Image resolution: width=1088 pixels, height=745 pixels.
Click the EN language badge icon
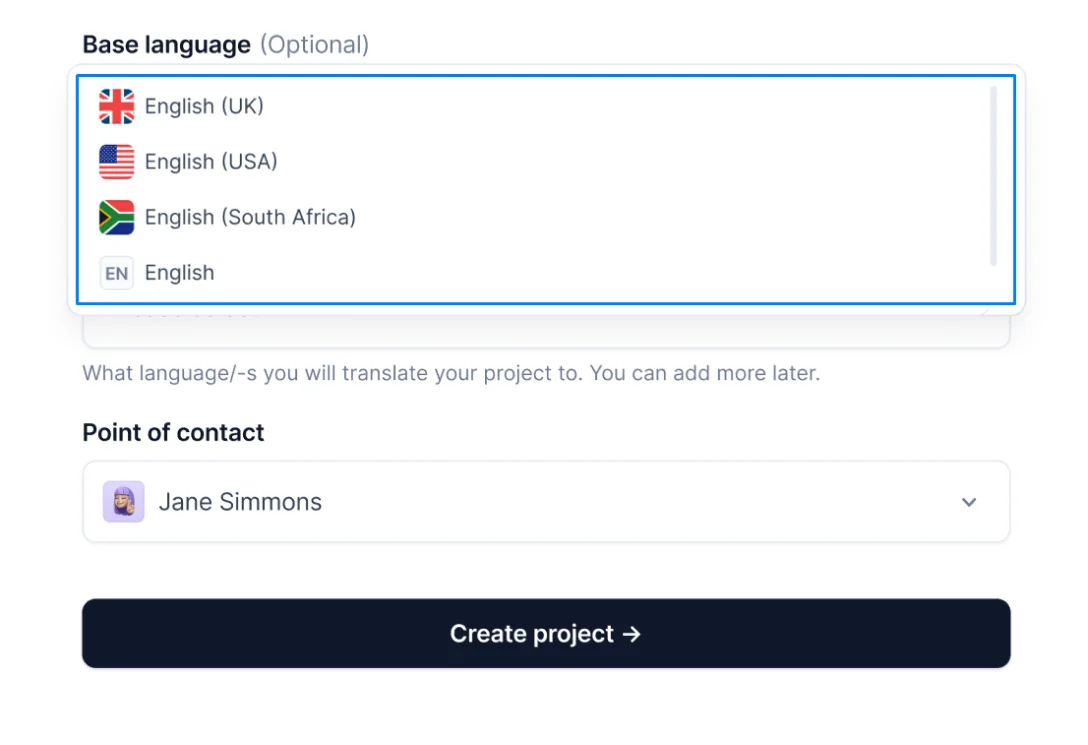[x=115, y=272]
